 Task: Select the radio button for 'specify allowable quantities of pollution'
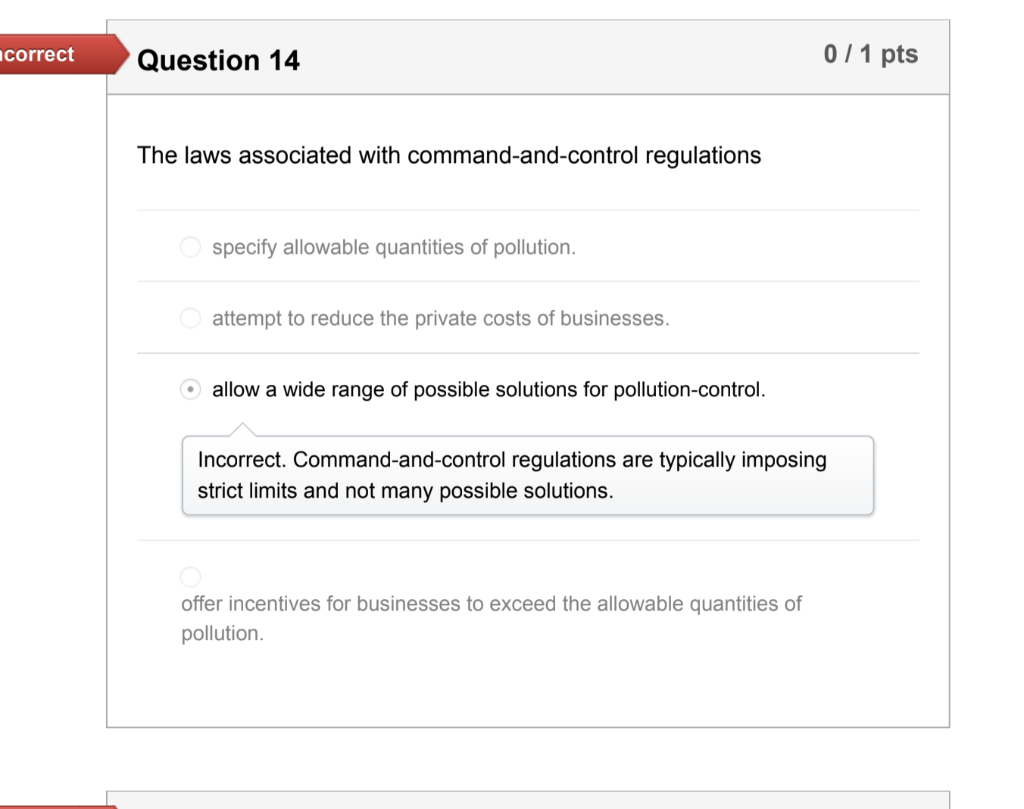coord(190,246)
